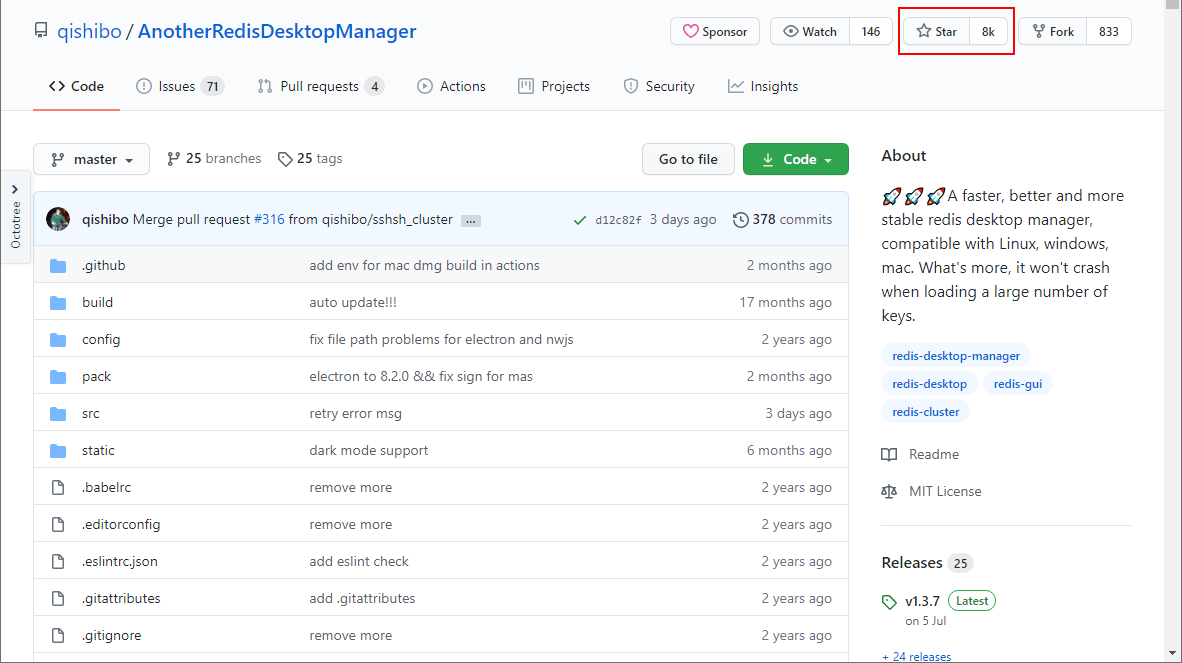Select the redis-cluster topic tag

pyautogui.click(x=926, y=411)
